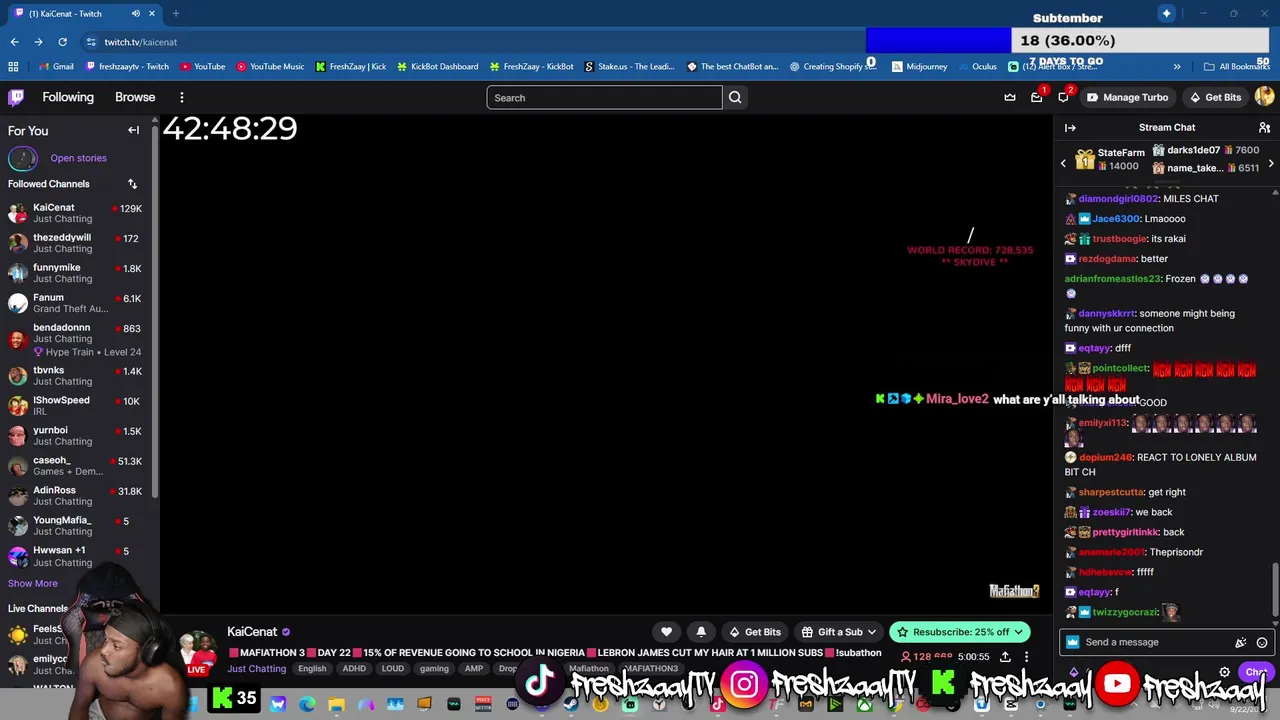
Task: Click the LOUD stream tag
Action: 392,669
